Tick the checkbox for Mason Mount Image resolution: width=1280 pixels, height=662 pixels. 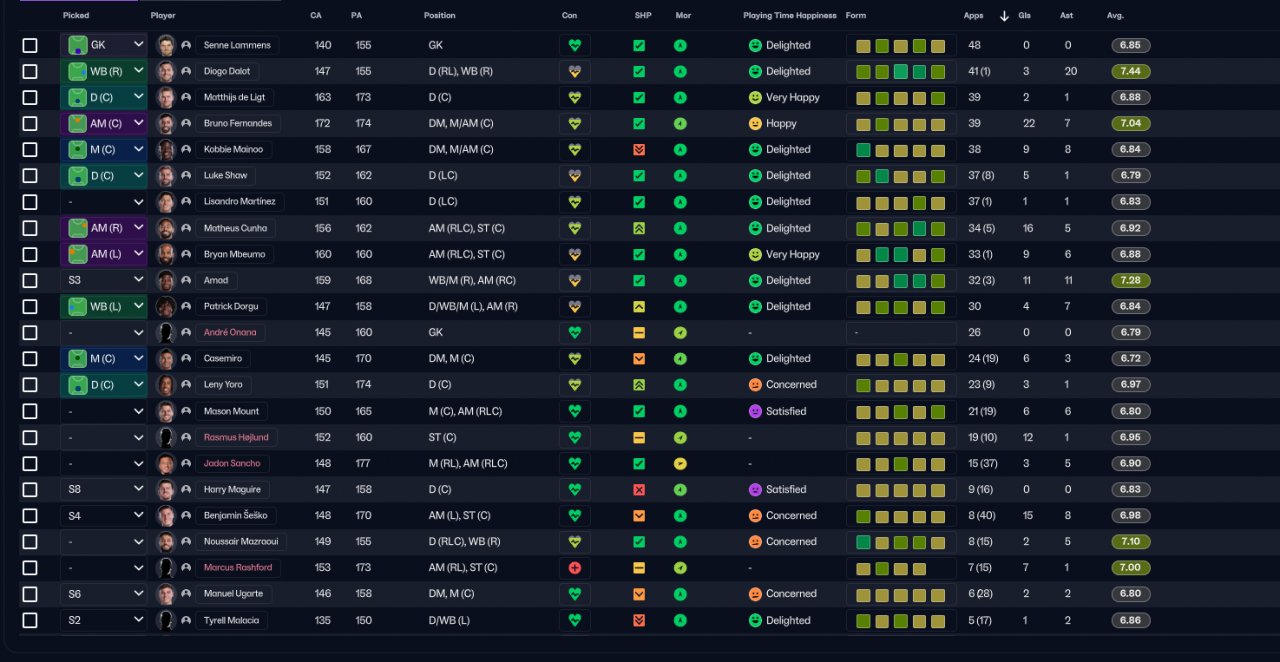[30, 411]
